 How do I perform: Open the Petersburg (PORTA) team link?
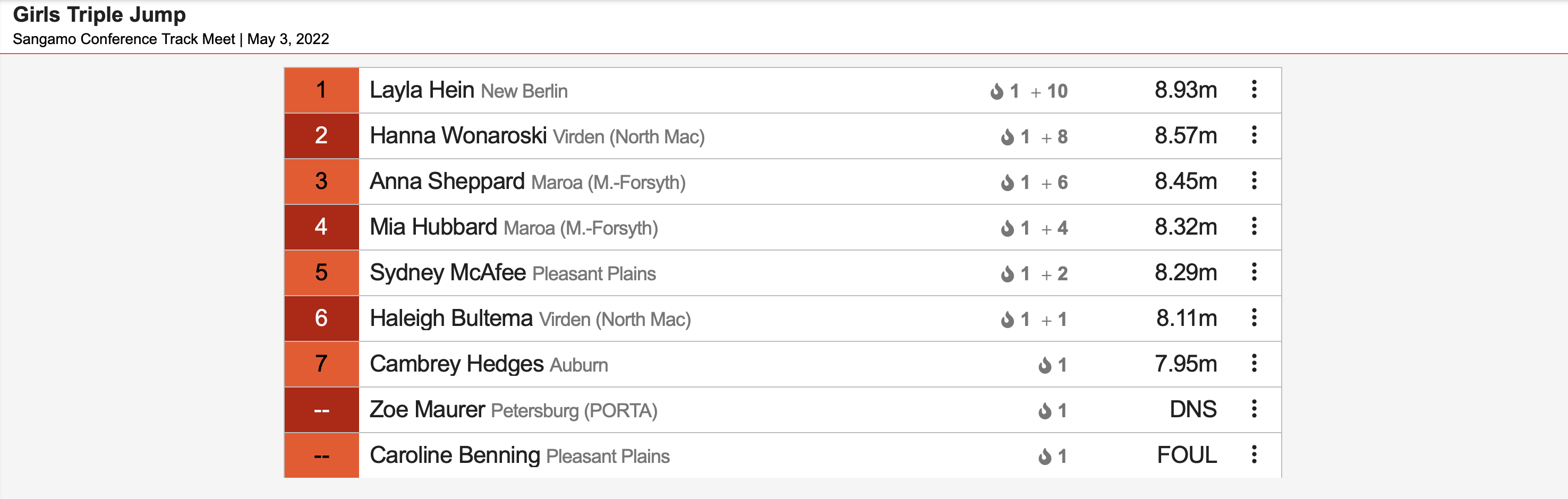(x=574, y=411)
